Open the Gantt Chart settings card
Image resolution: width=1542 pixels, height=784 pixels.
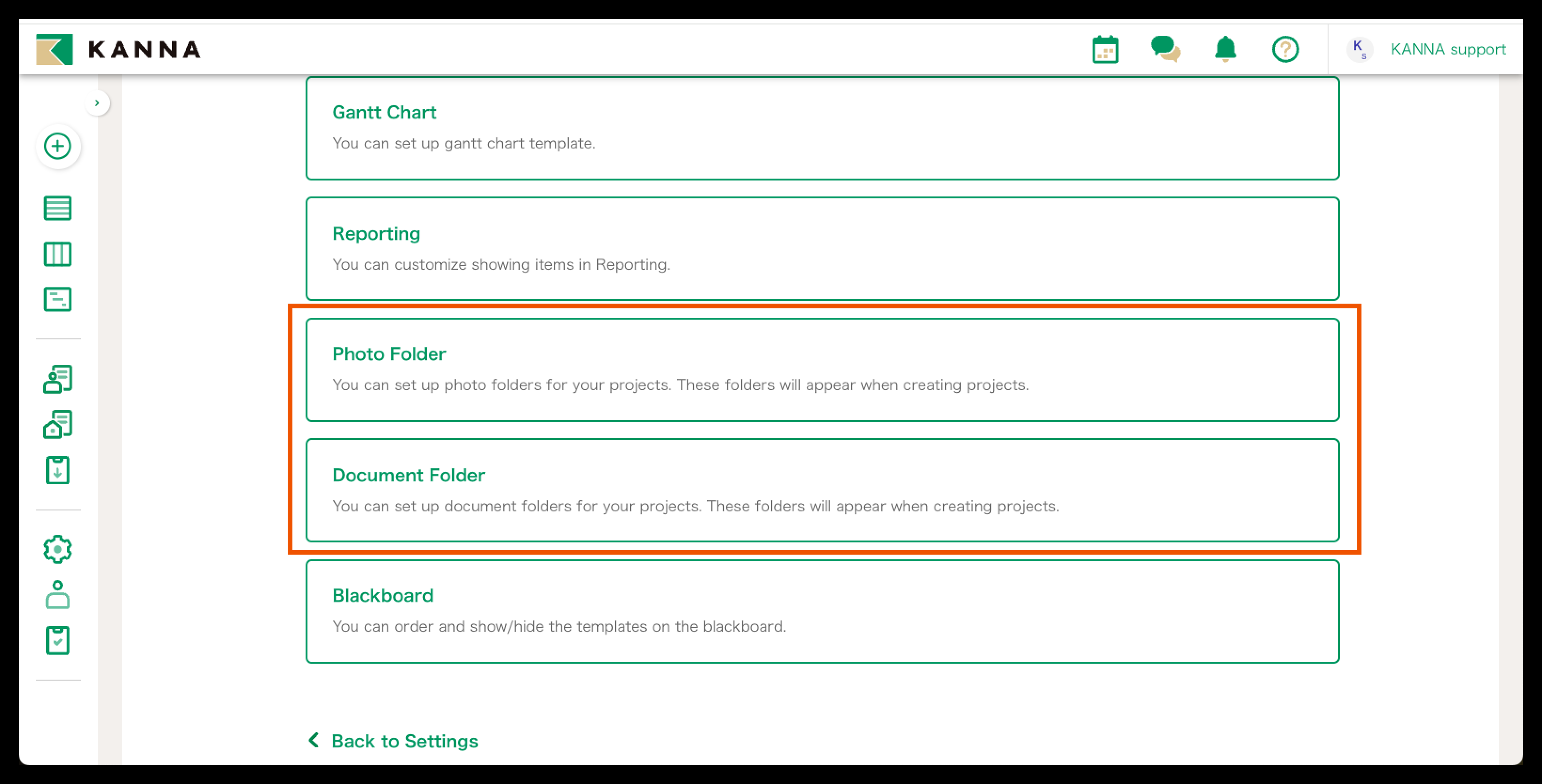tap(822, 128)
